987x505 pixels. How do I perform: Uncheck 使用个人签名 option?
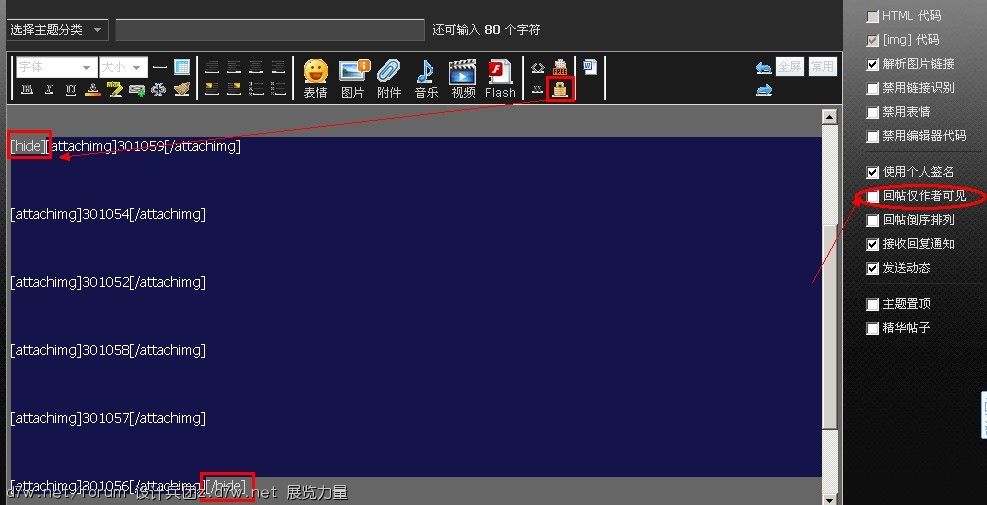(x=872, y=173)
